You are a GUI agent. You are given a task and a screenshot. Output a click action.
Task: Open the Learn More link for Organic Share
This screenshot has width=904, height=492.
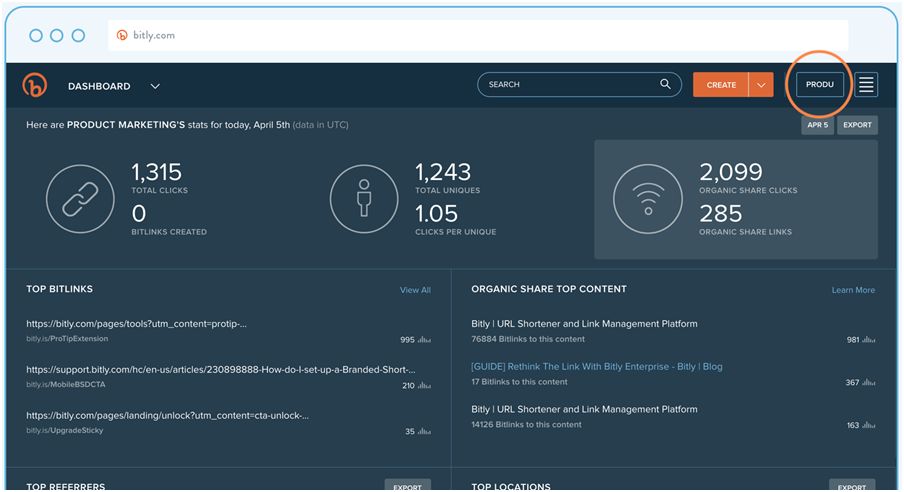pos(852,290)
